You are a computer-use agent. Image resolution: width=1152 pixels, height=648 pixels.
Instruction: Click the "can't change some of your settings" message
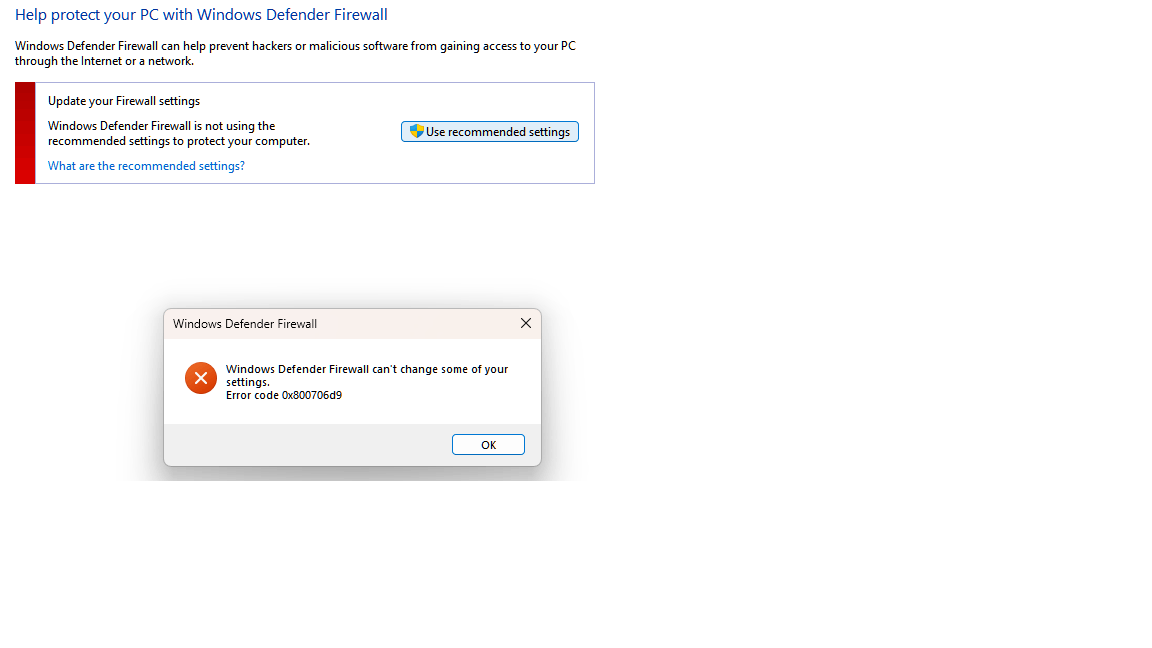[367, 375]
